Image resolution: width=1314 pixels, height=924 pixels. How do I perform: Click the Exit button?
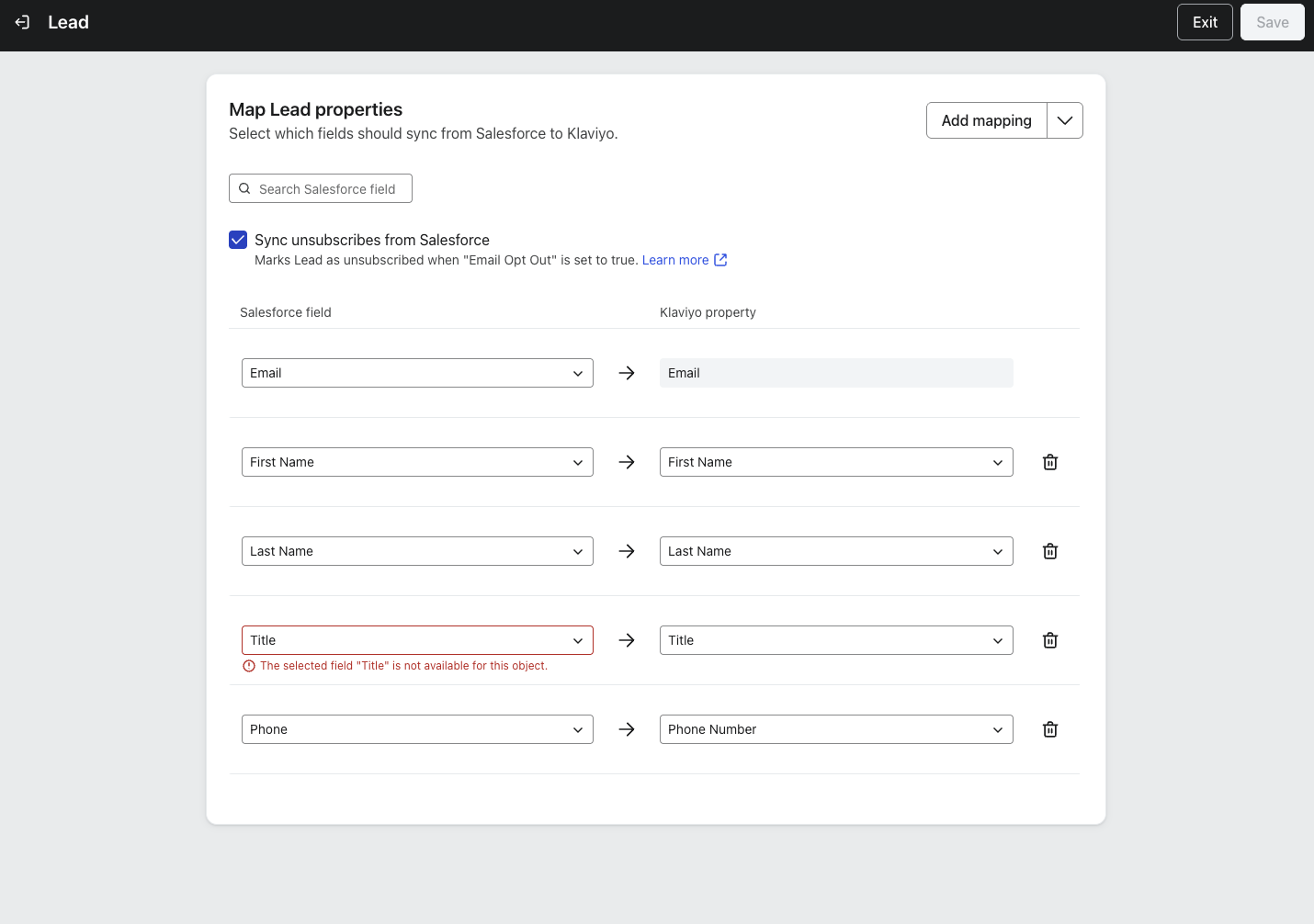[x=1205, y=22]
